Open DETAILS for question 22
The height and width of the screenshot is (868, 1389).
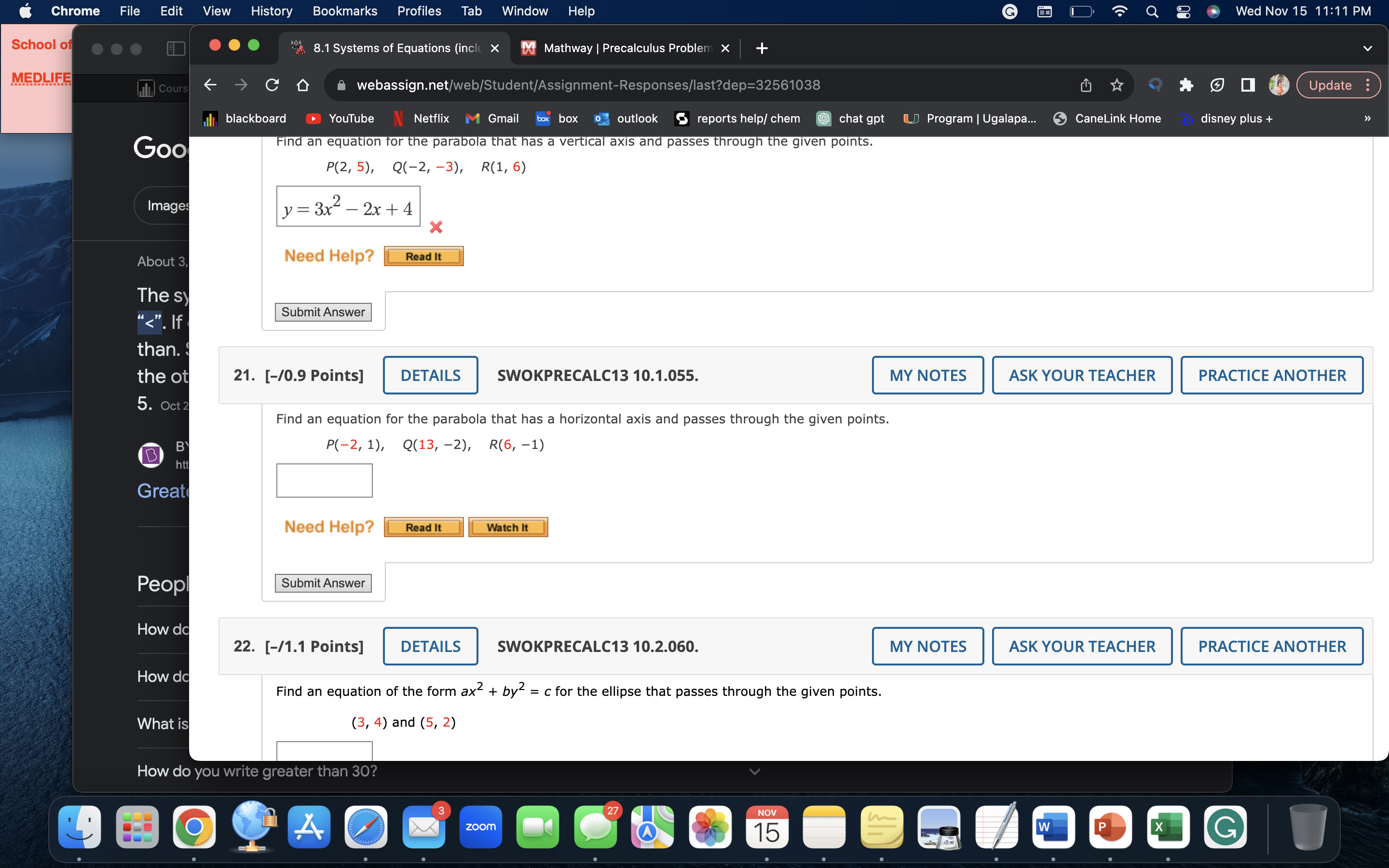430,646
